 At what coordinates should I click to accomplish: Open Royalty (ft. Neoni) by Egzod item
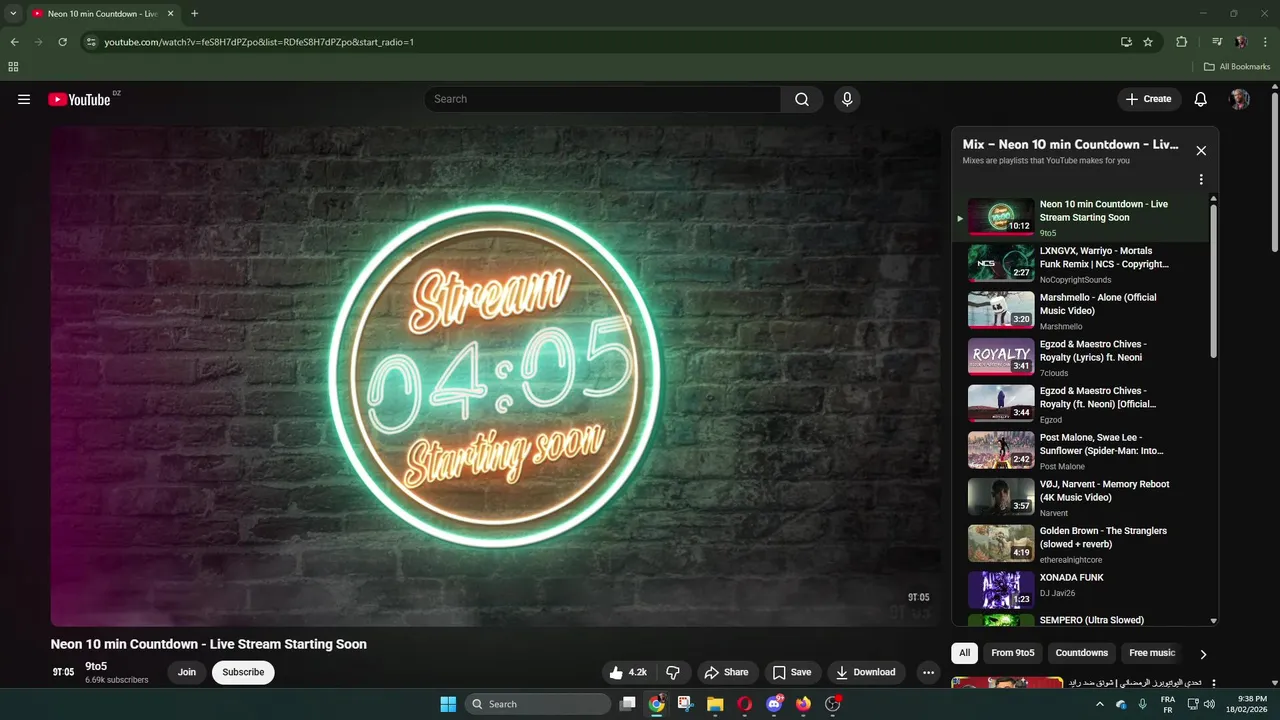pyautogui.click(x=1080, y=404)
